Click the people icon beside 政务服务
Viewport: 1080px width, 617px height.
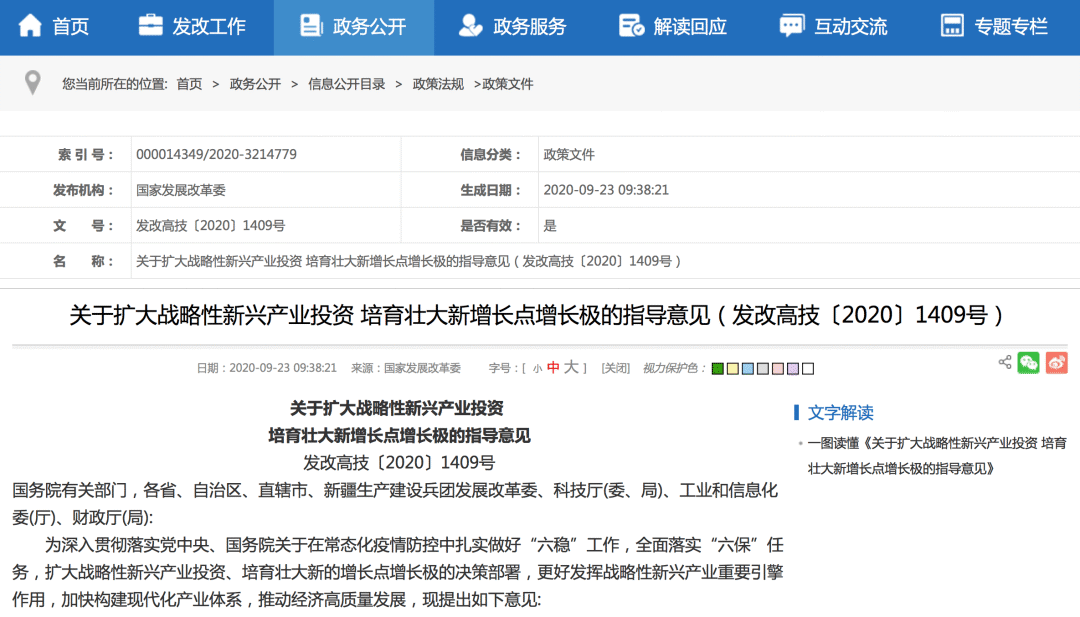click(468, 26)
